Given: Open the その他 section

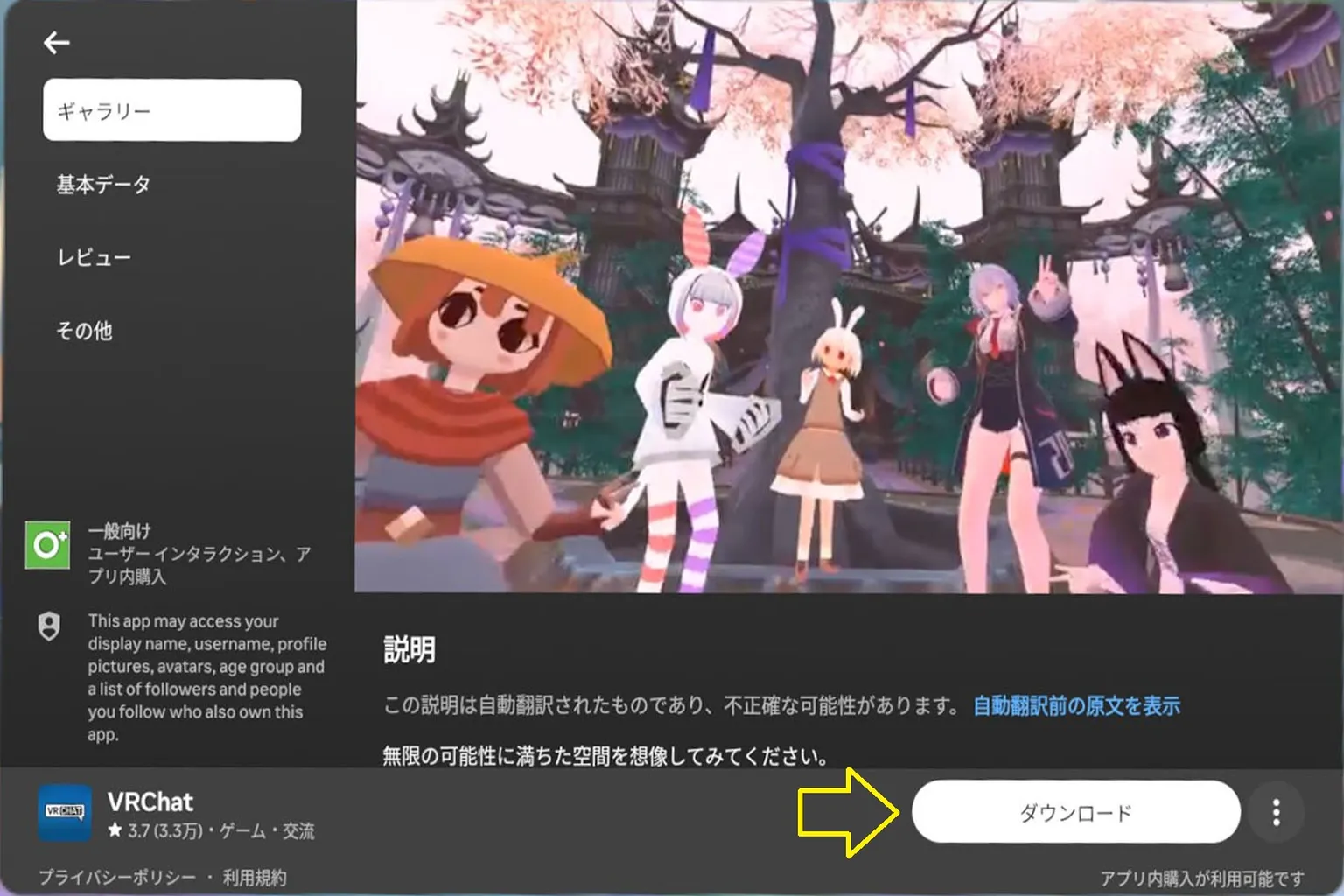Looking at the screenshot, I should [x=84, y=331].
